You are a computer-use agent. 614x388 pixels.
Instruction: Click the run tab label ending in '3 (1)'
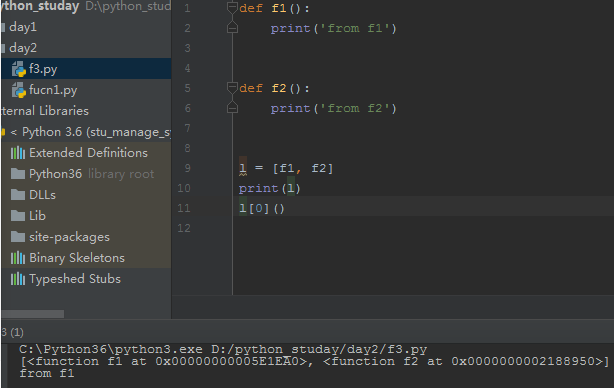point(13,332)
